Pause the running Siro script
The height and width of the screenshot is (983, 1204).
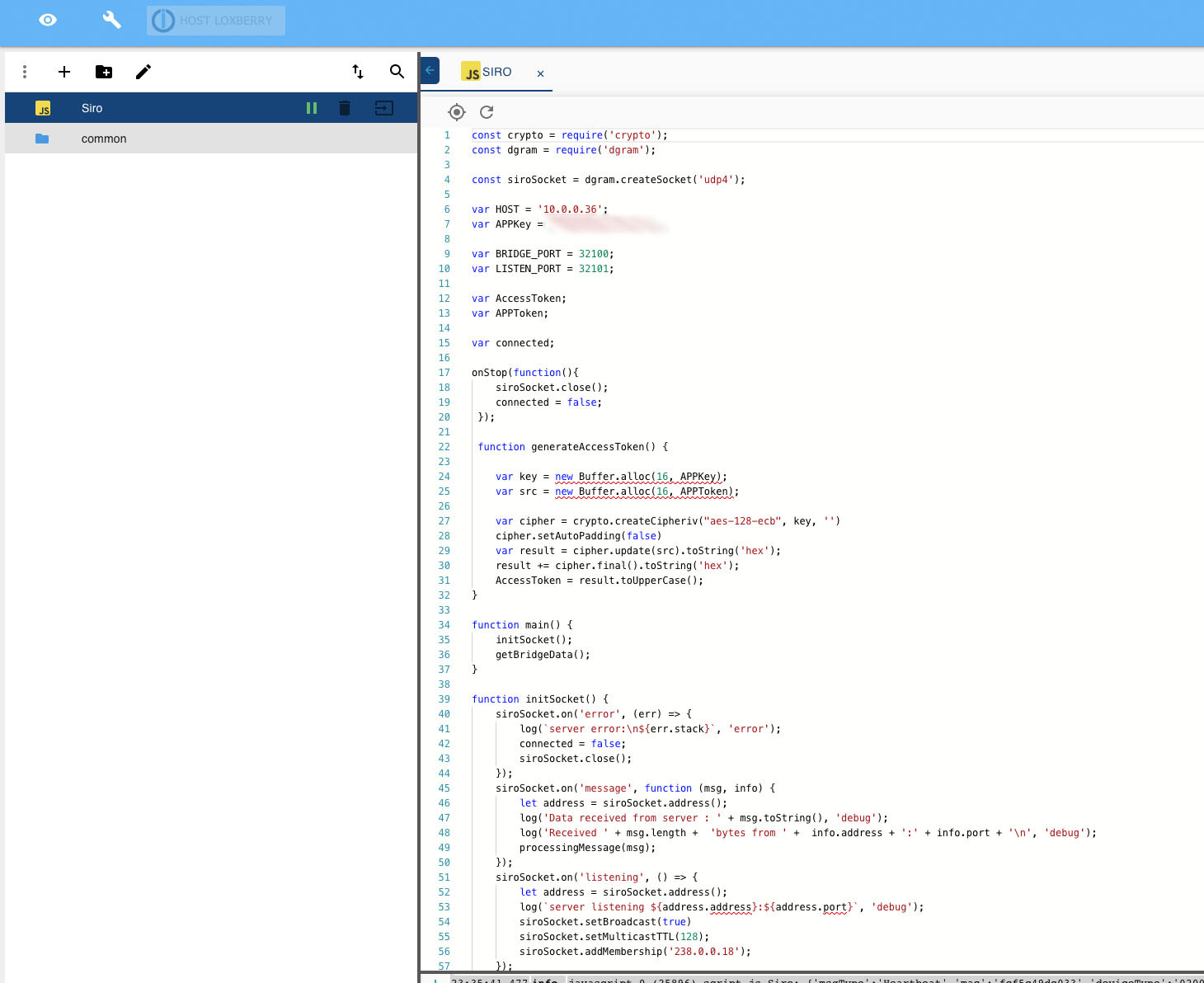[x=312, y=108]
